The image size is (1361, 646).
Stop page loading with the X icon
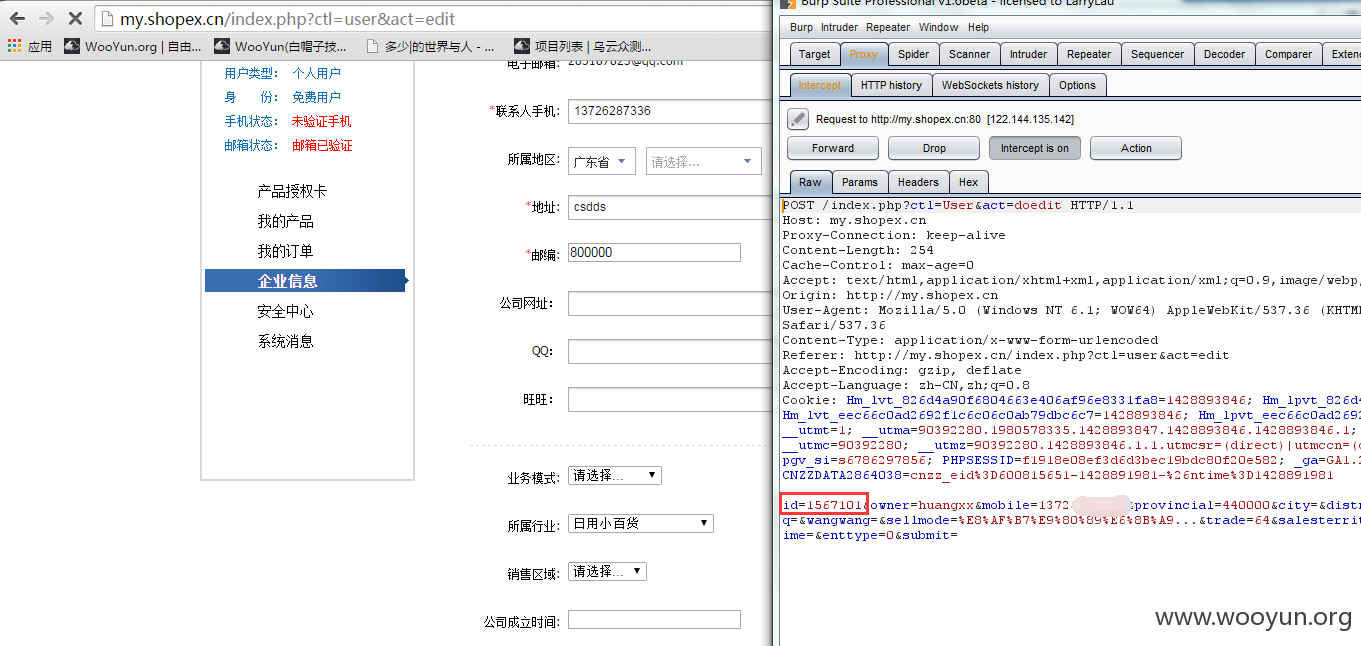click(75, 19)
